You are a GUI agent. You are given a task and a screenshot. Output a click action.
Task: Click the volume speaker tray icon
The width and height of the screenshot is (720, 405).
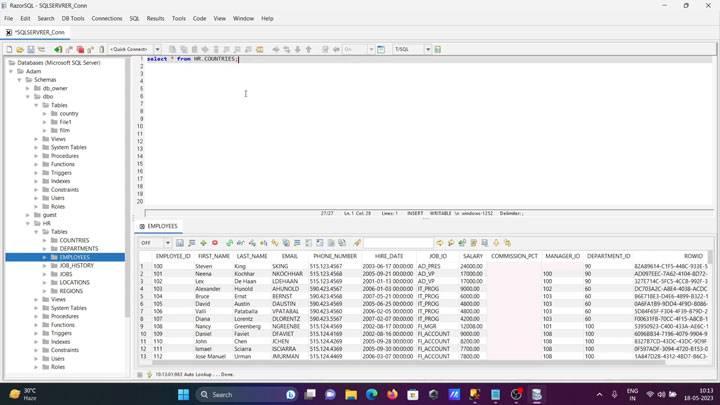pyautogui.click(x=661, y=394)
